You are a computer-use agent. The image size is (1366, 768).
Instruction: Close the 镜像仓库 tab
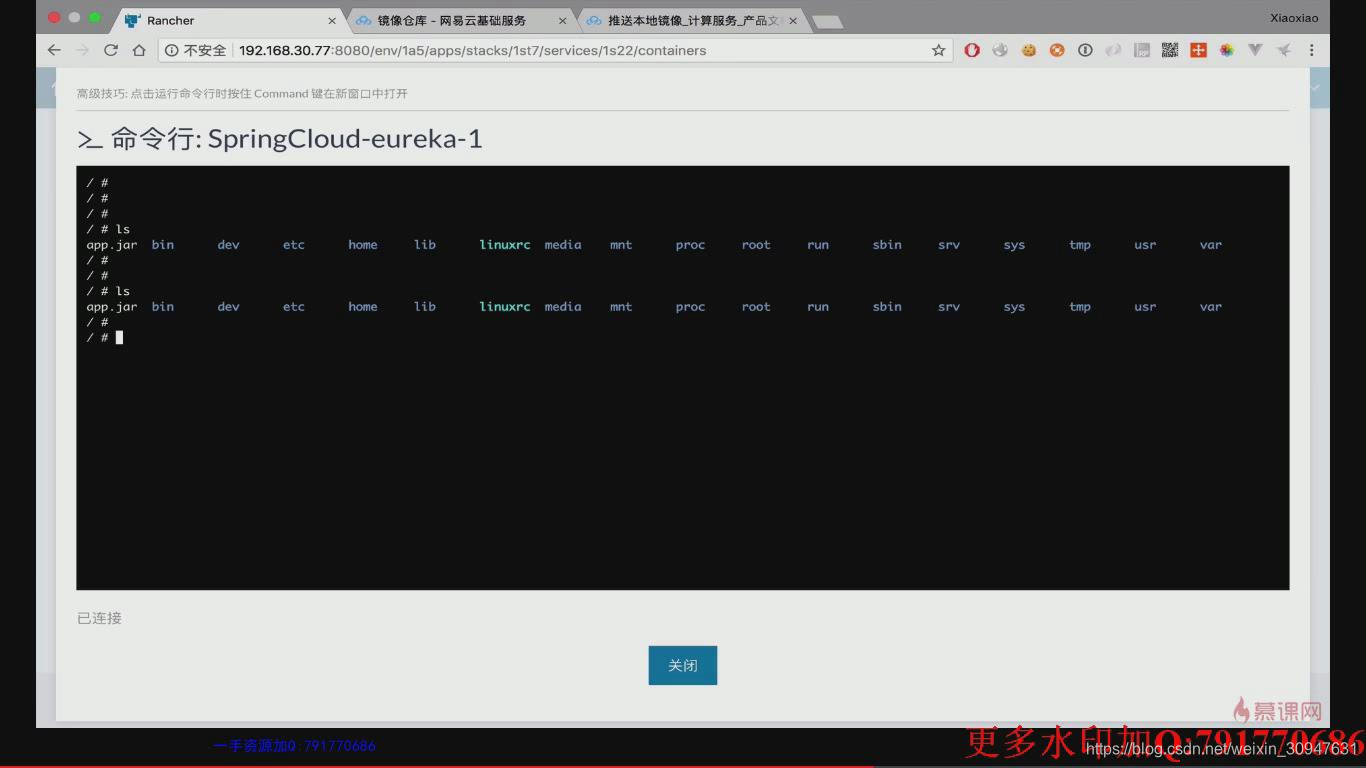(x=562, y=20)
